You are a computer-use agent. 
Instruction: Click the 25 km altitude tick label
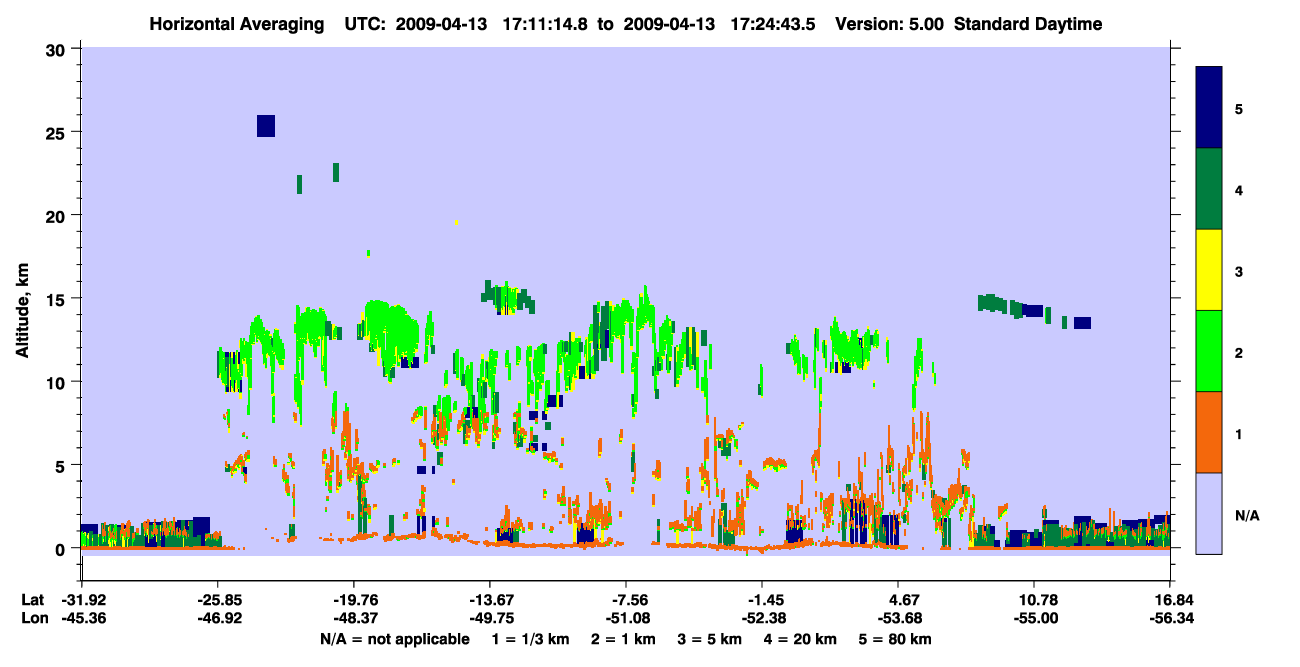coord(57,132)
